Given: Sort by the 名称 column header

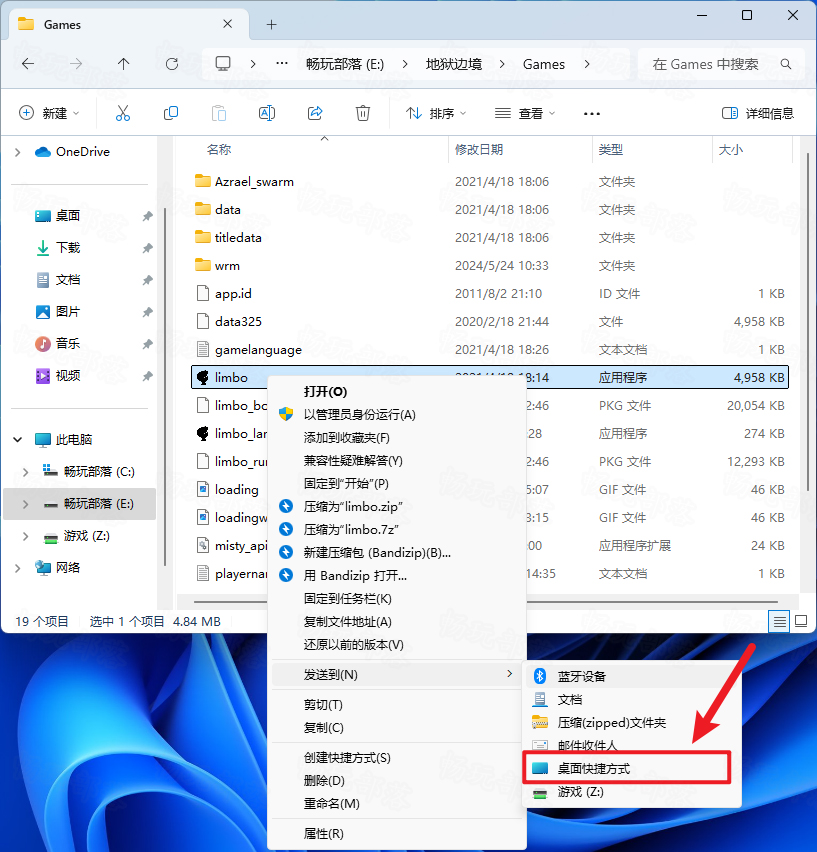Looking at the screenshot, I should pos(219,149).
